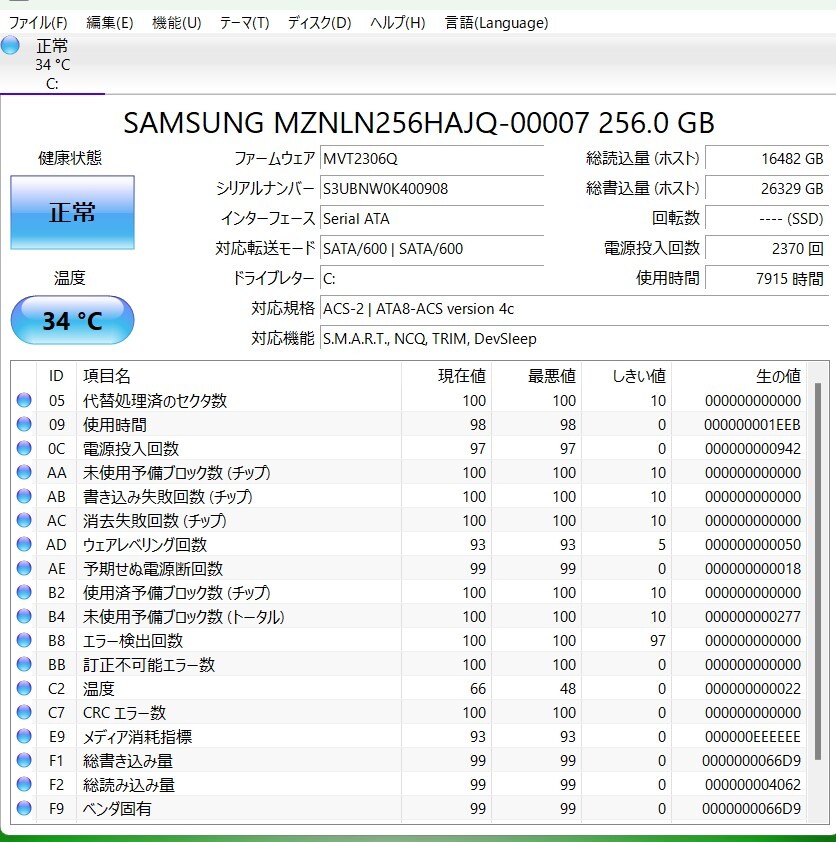Select the CRC エラー数 row name
The width and height of the screenshot is (836, 842).
point(125,713)
